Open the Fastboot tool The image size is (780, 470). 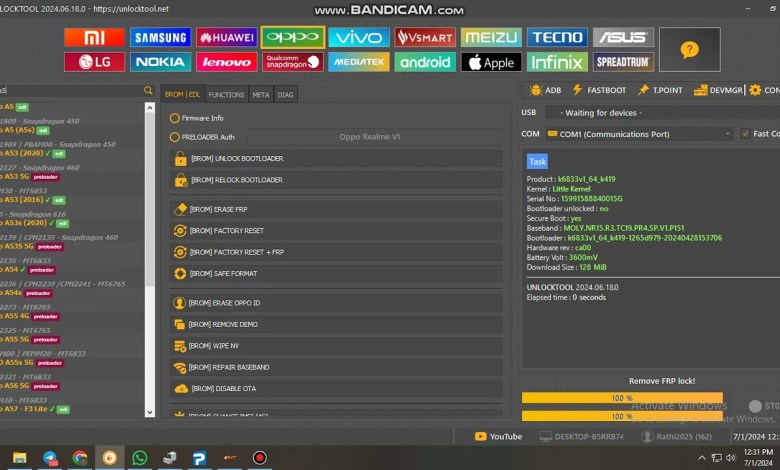(599, 90)
